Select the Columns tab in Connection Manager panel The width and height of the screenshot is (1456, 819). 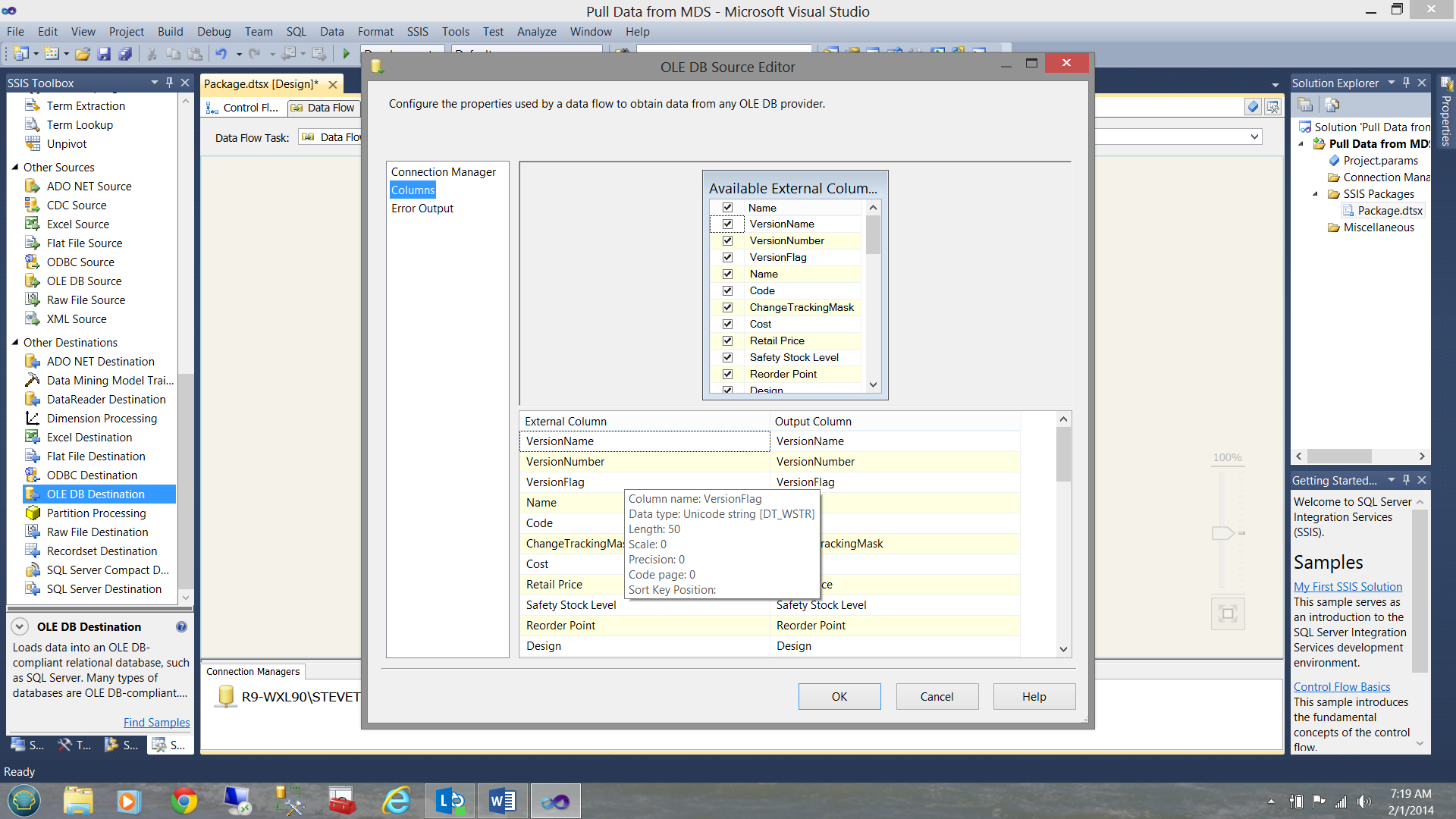coord(413,189)
